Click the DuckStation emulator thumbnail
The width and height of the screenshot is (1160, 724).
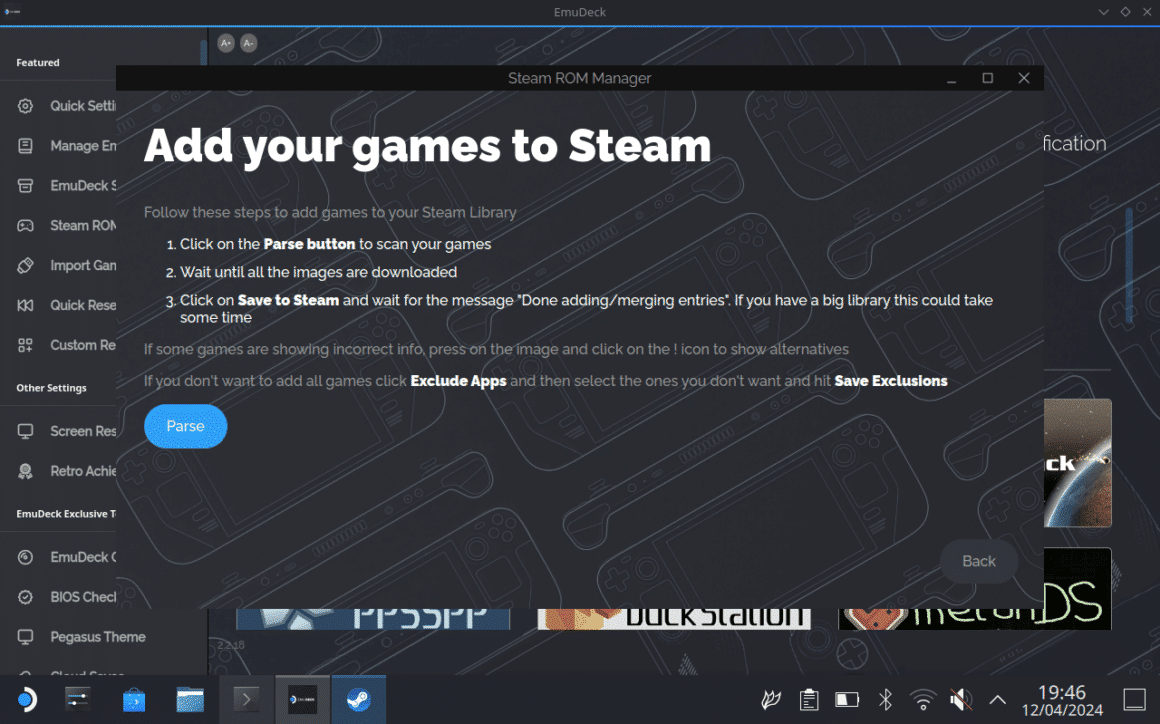click(674, 619)
